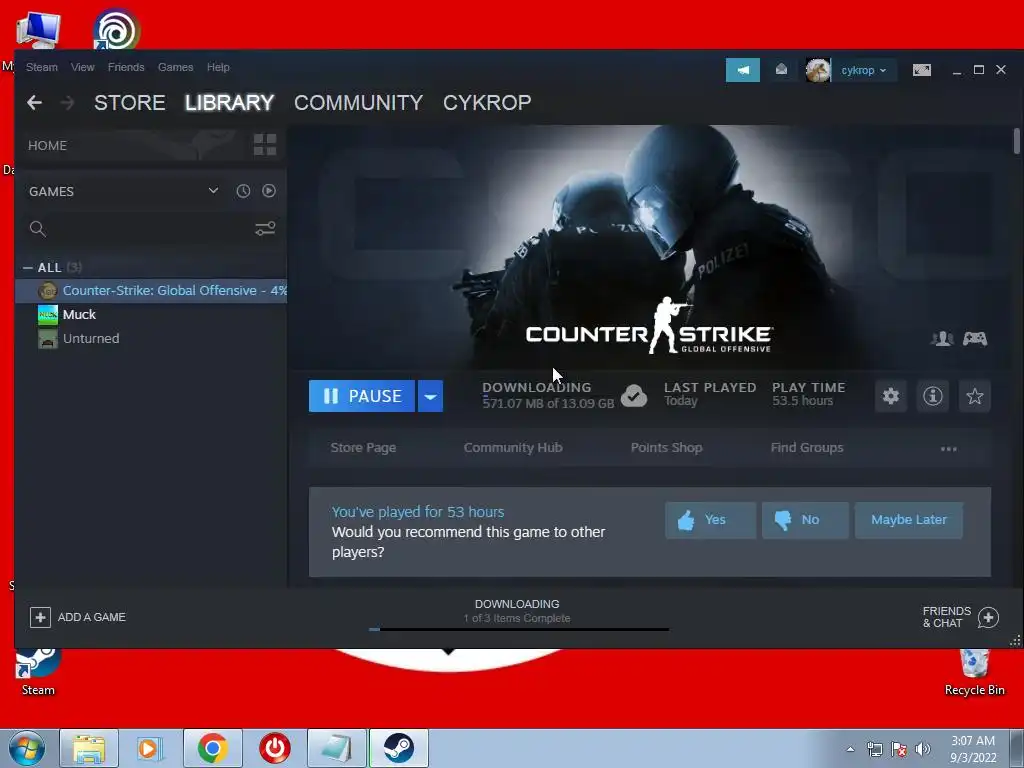The width and height of the screenshot is (1024, 768).
Task: Sort library by recent activity clock
Action: [243, 191]
